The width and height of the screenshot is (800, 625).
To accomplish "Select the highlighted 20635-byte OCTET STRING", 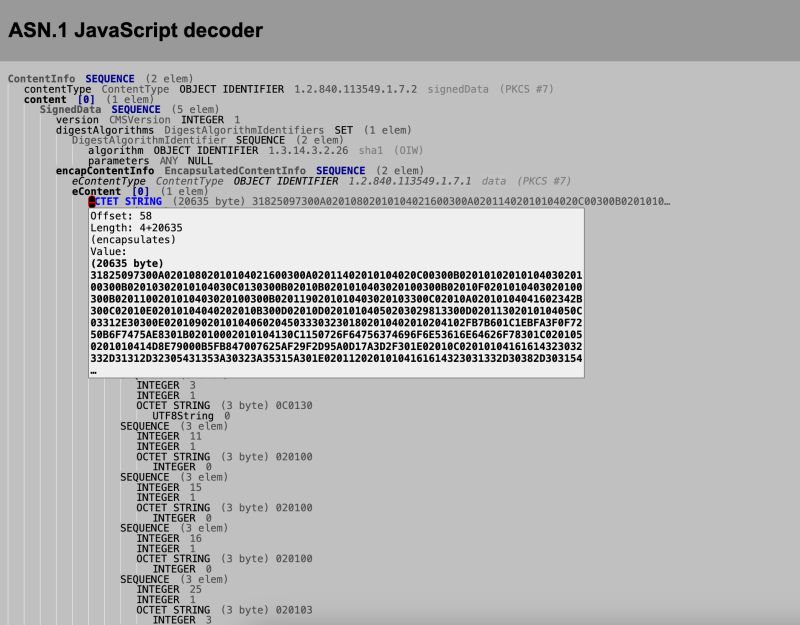I will click(x=130, y=201).
